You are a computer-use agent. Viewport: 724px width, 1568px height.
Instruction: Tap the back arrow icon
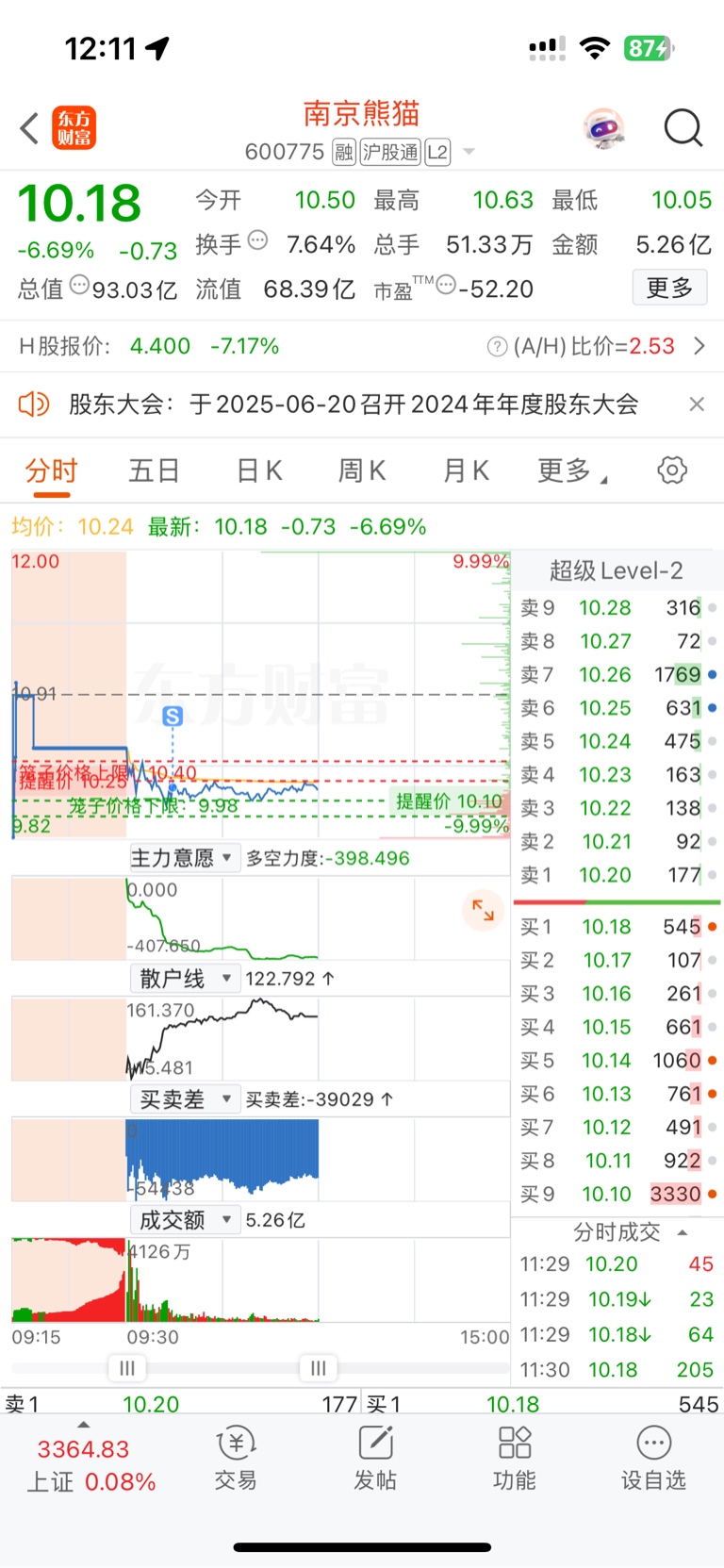coord(29,128)
